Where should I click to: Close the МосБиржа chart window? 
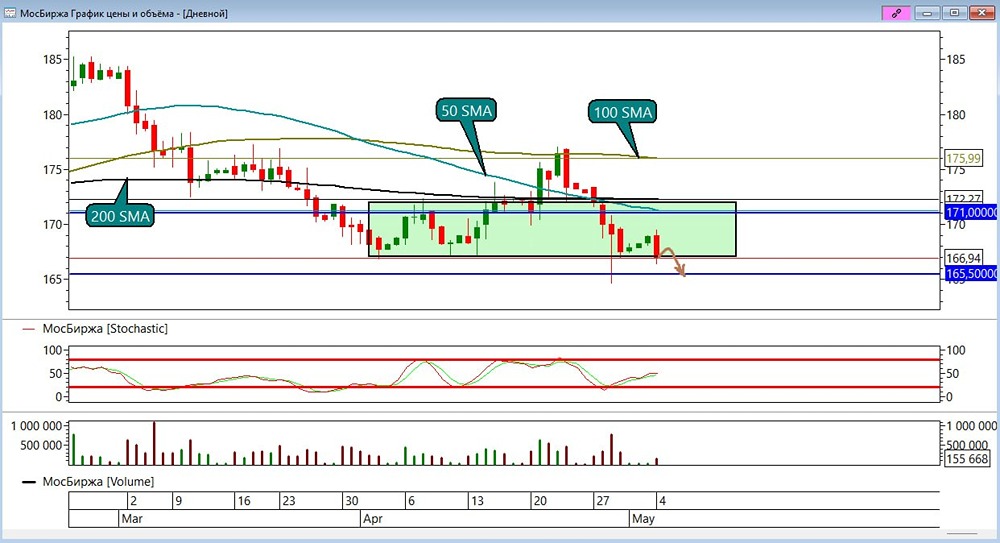tap(981, 13)
